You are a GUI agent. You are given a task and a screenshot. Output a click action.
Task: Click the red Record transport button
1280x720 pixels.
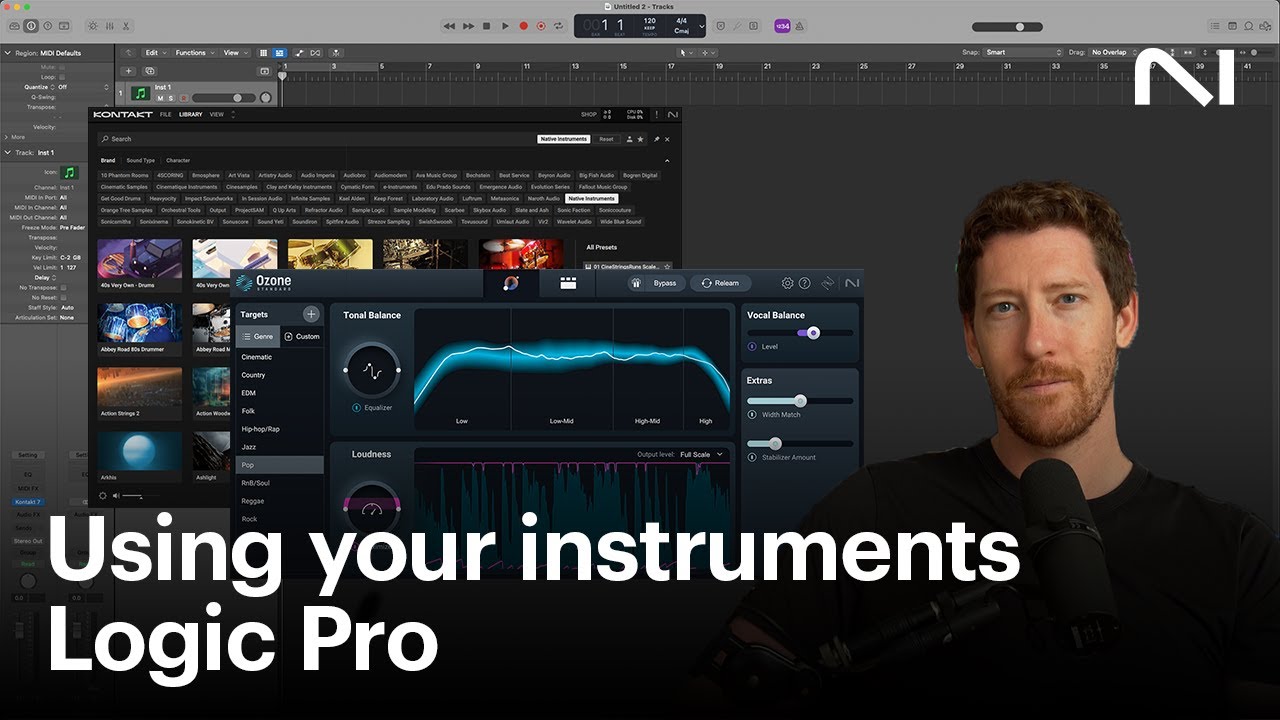tap(523, 26)
